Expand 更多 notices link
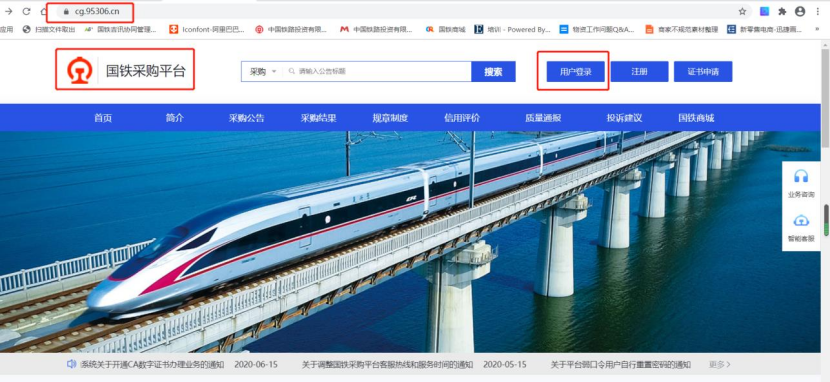830x382 pixels. (x=720, y=364)
